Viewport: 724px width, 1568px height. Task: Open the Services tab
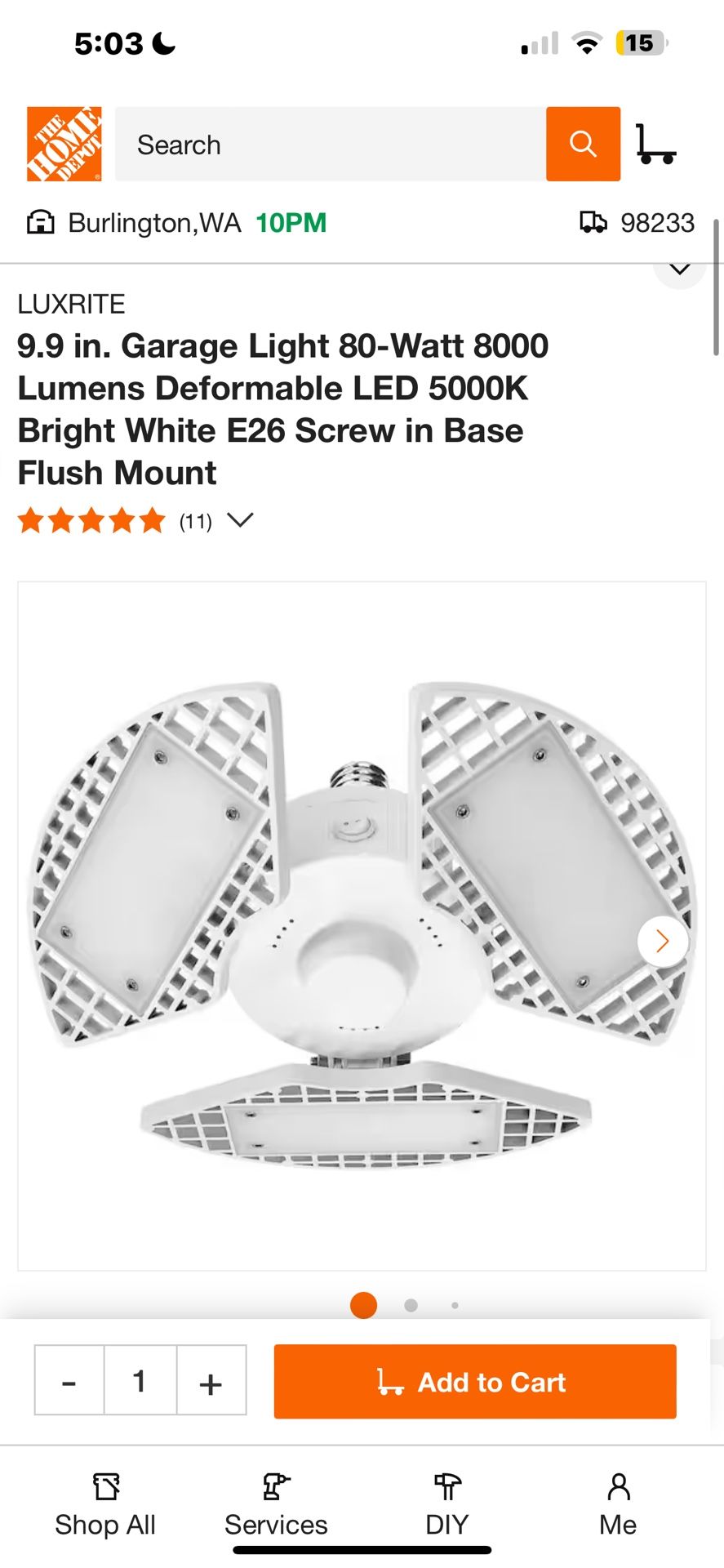pyautogui.click(x=276, y=1505)
